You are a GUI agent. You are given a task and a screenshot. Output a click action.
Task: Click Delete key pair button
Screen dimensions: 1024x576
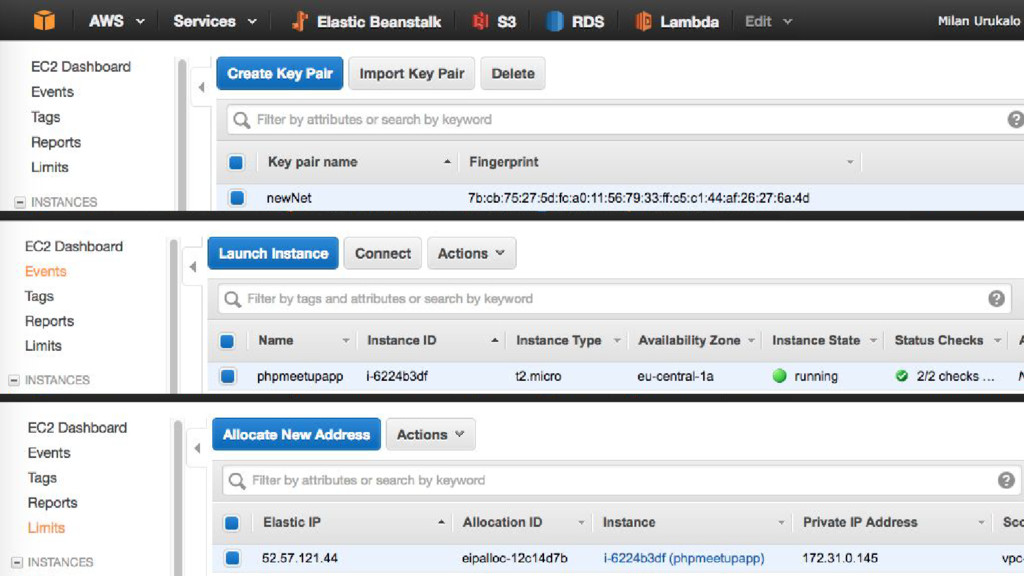pos(513,73)
